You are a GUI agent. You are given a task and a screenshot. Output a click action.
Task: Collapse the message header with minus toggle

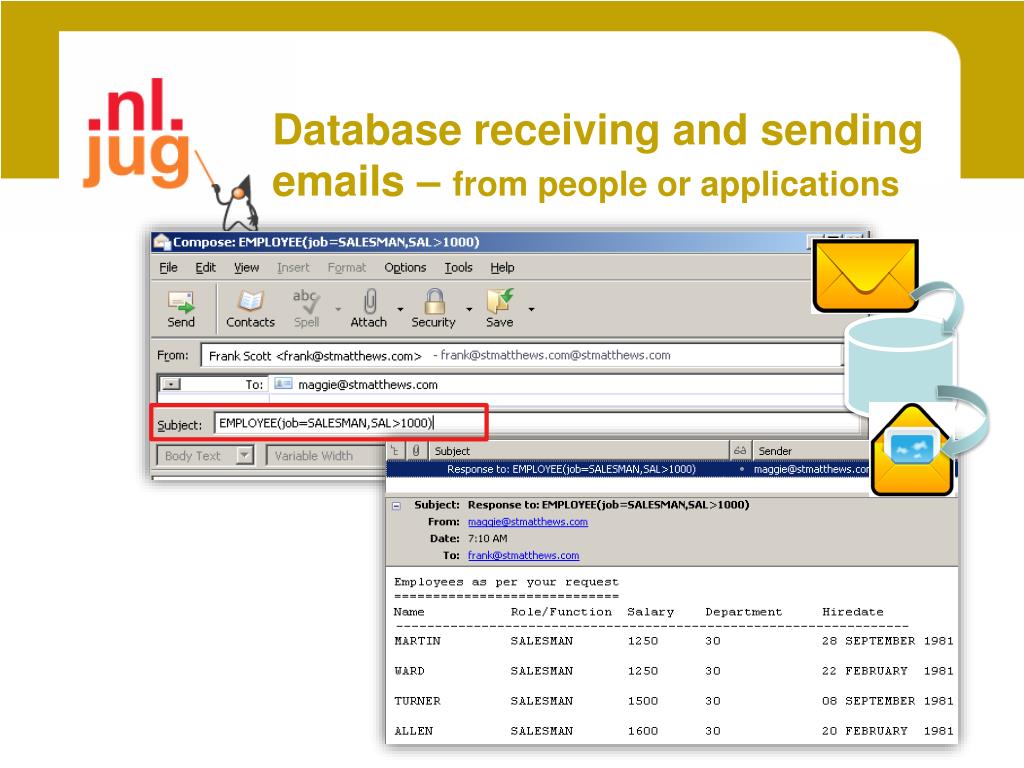pyautogui.click(x=396, y=505)
